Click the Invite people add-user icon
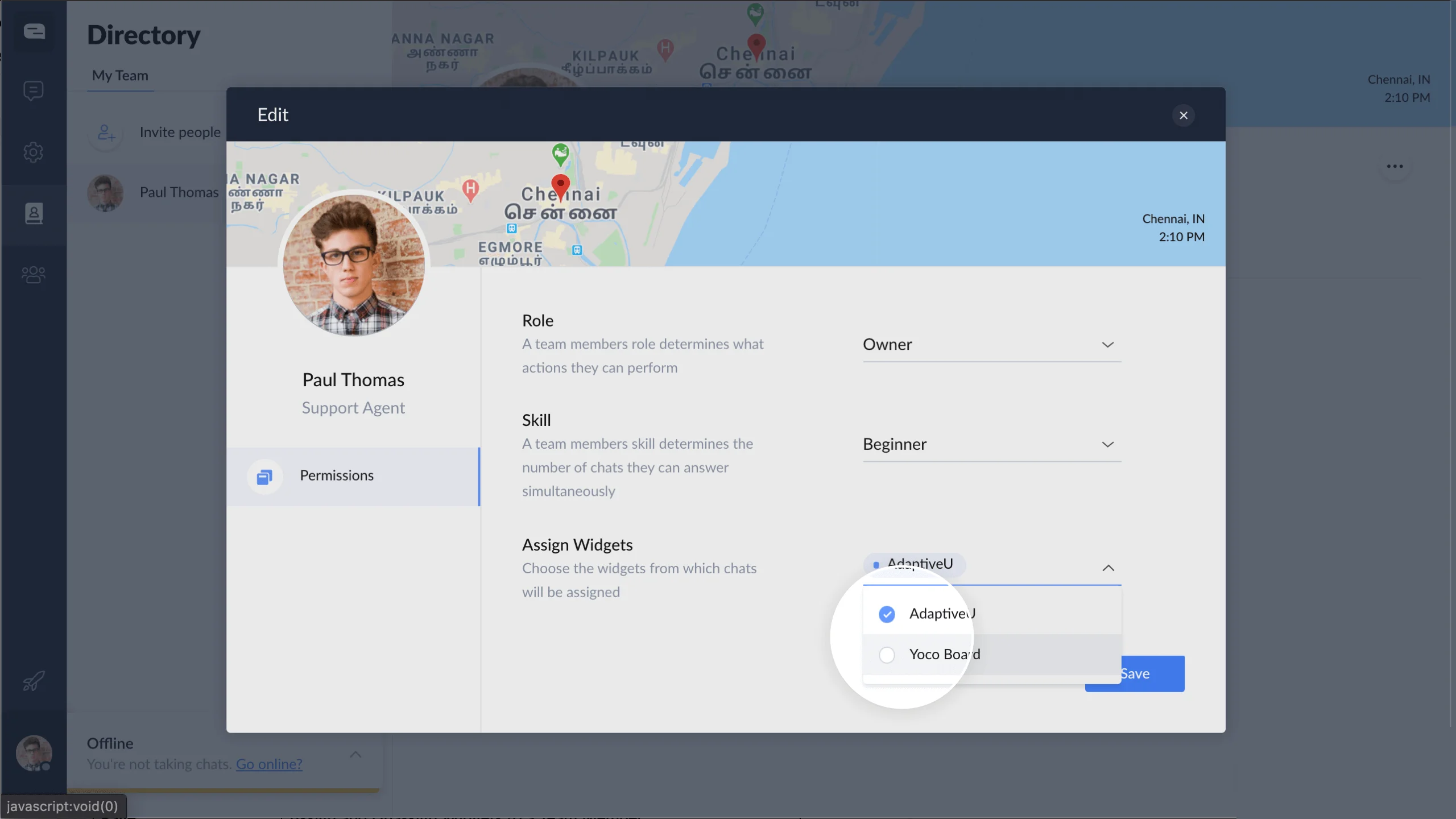1456x819 pixels. pos(106,133)
